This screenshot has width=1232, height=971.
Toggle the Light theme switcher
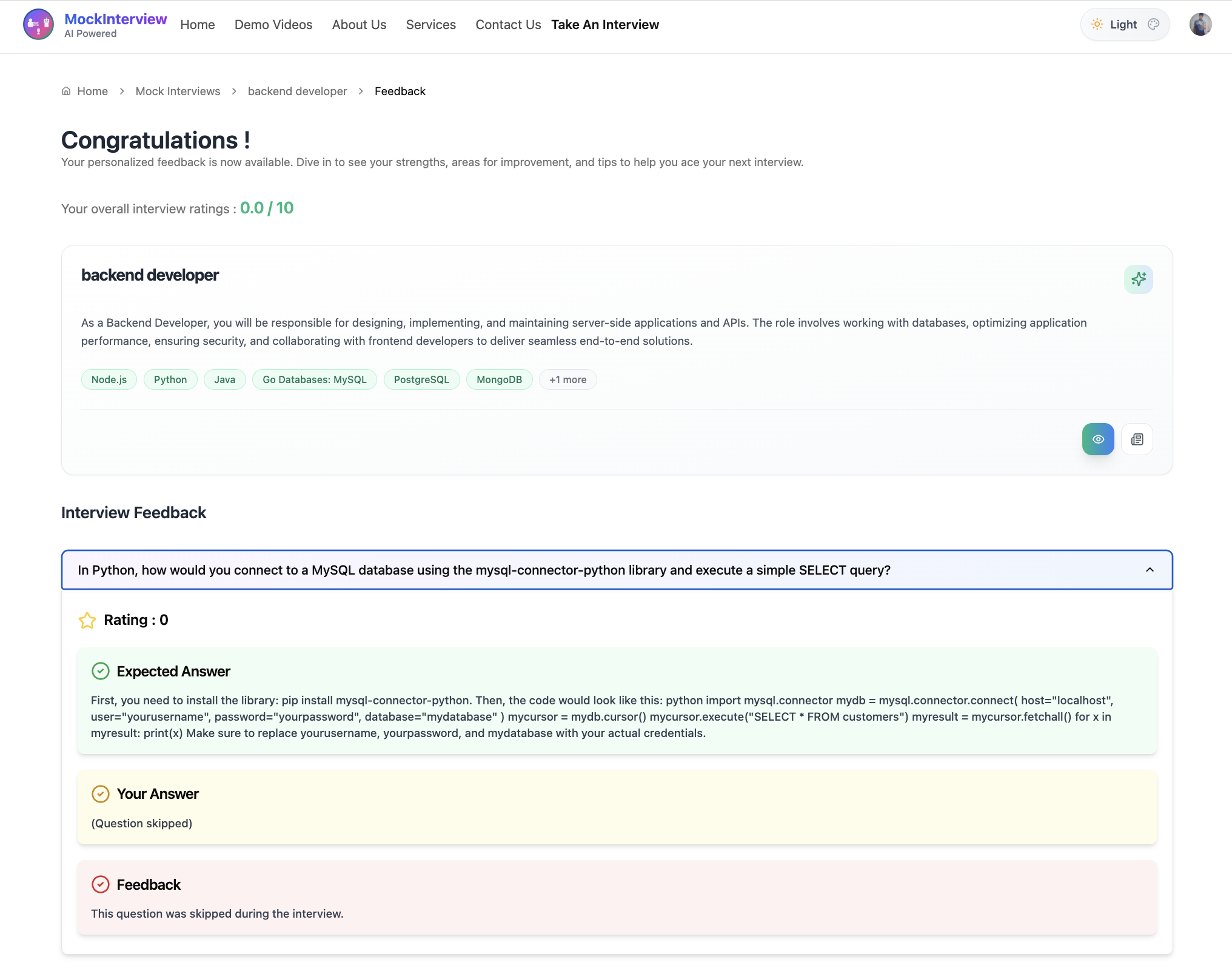tap(1125, 24)
